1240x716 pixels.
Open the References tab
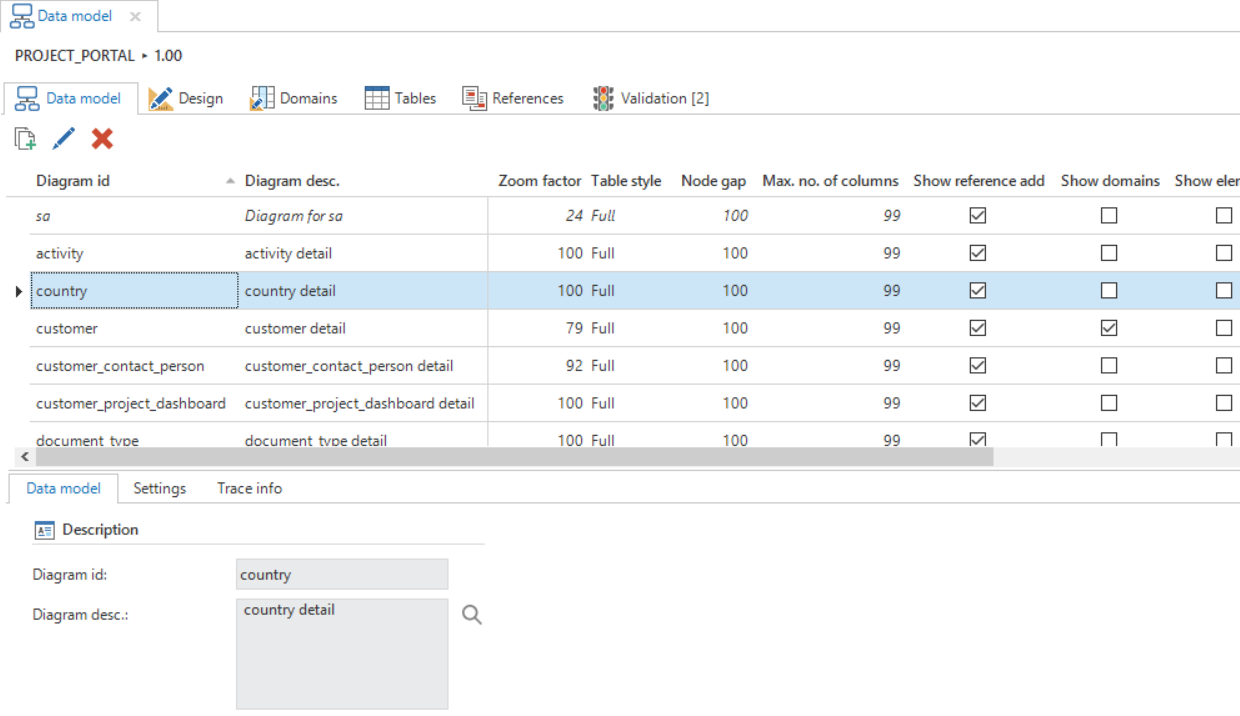click(513, 98)
